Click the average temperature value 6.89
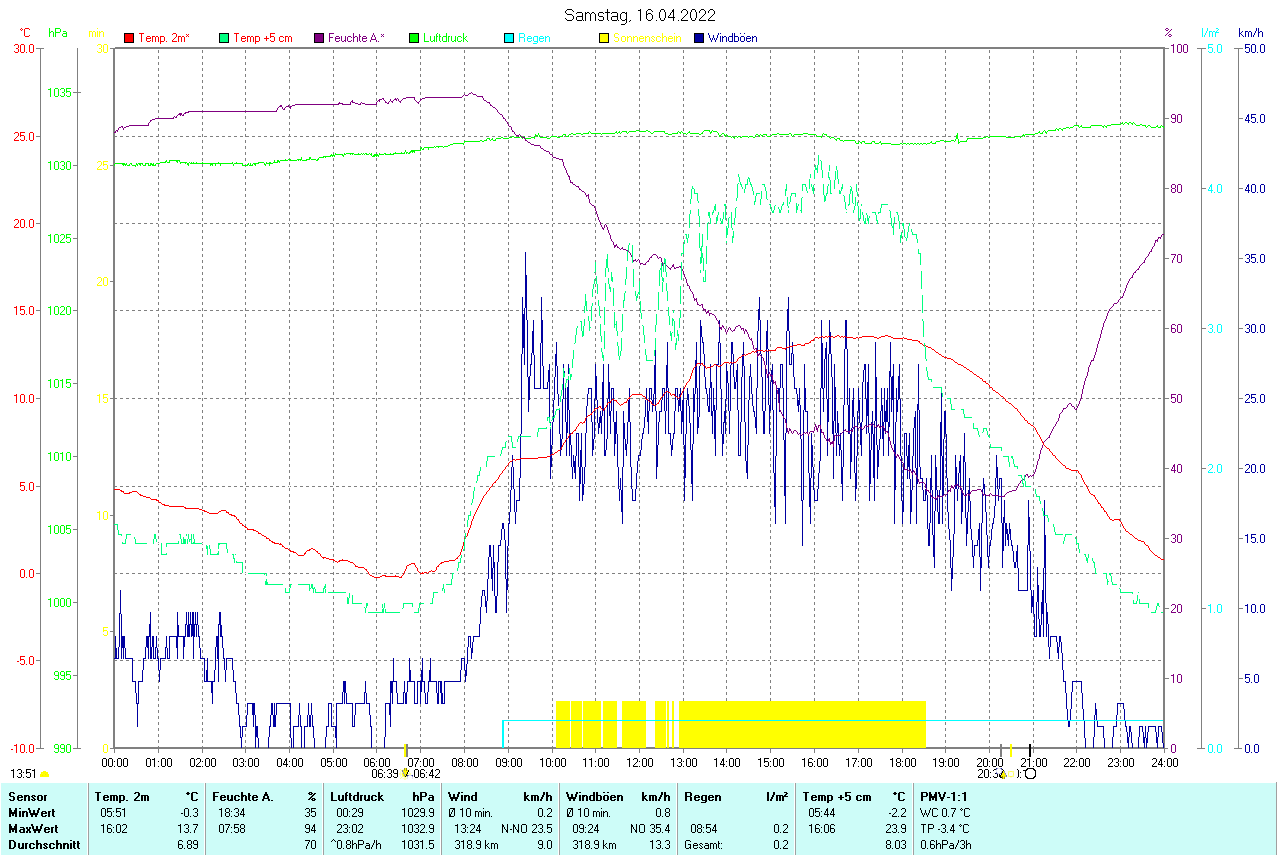 (x=188, y=846)
